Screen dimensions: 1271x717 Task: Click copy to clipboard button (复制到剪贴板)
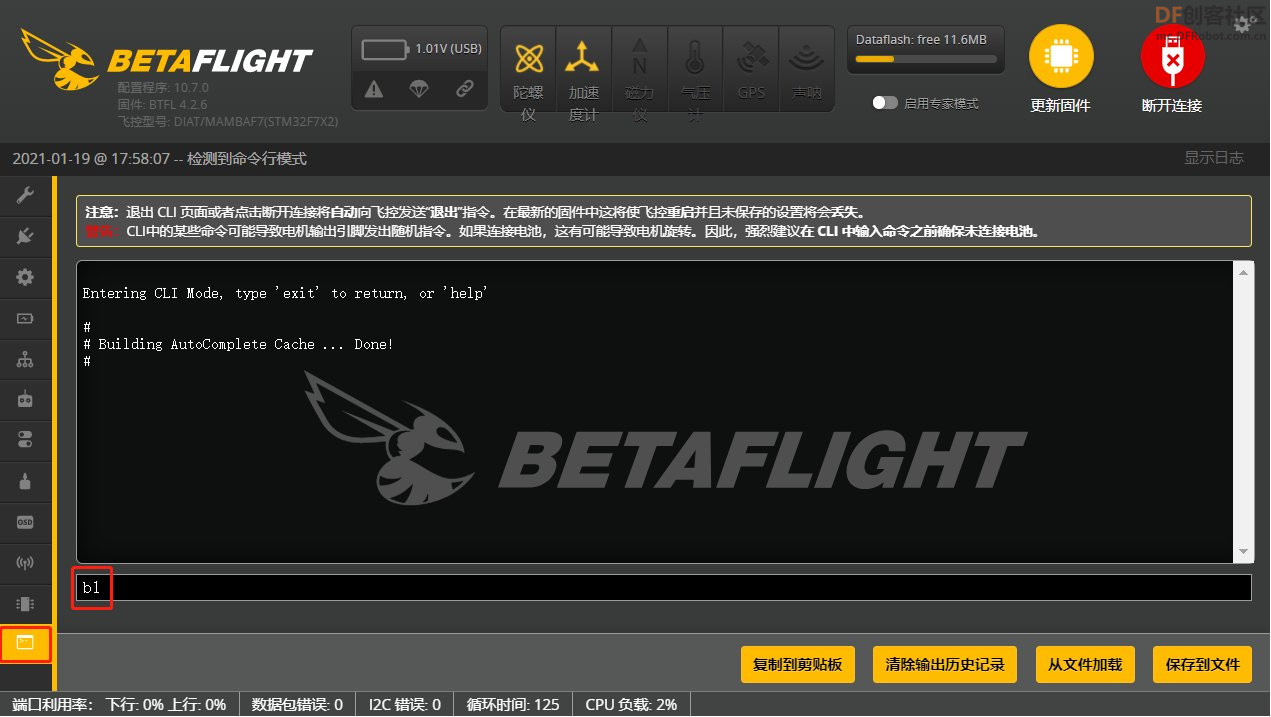point(797,664)
